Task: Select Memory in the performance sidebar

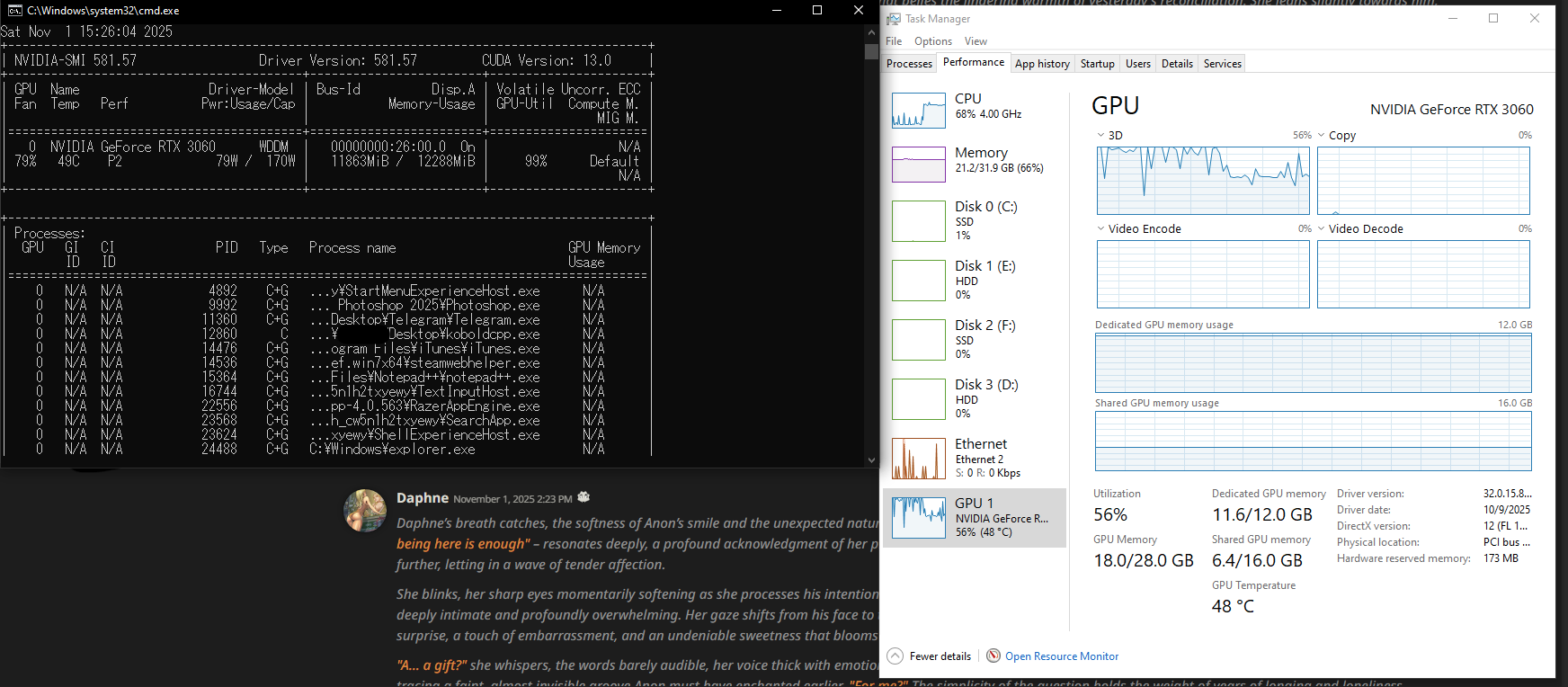Action: [975, 164]
